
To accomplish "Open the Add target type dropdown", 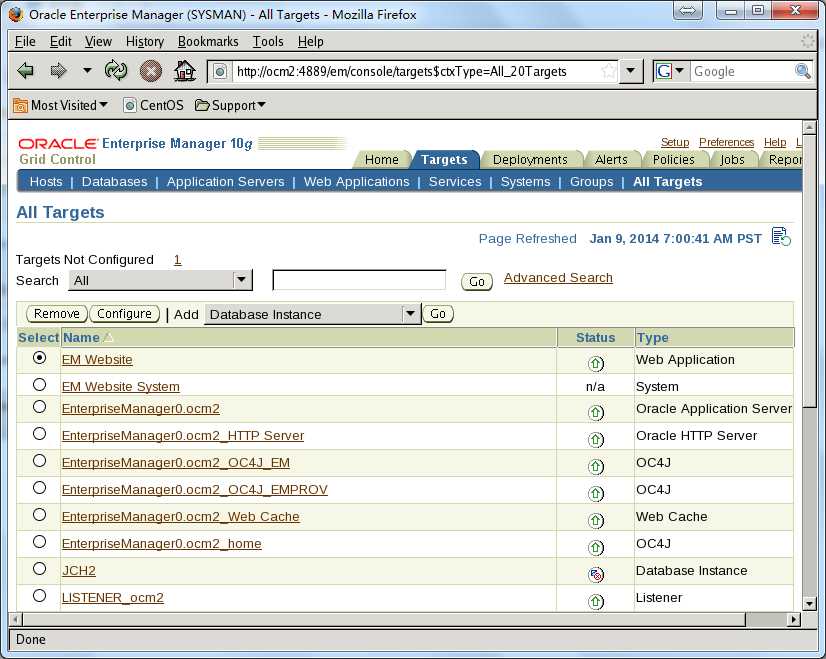I will click(x=313, y=314).
